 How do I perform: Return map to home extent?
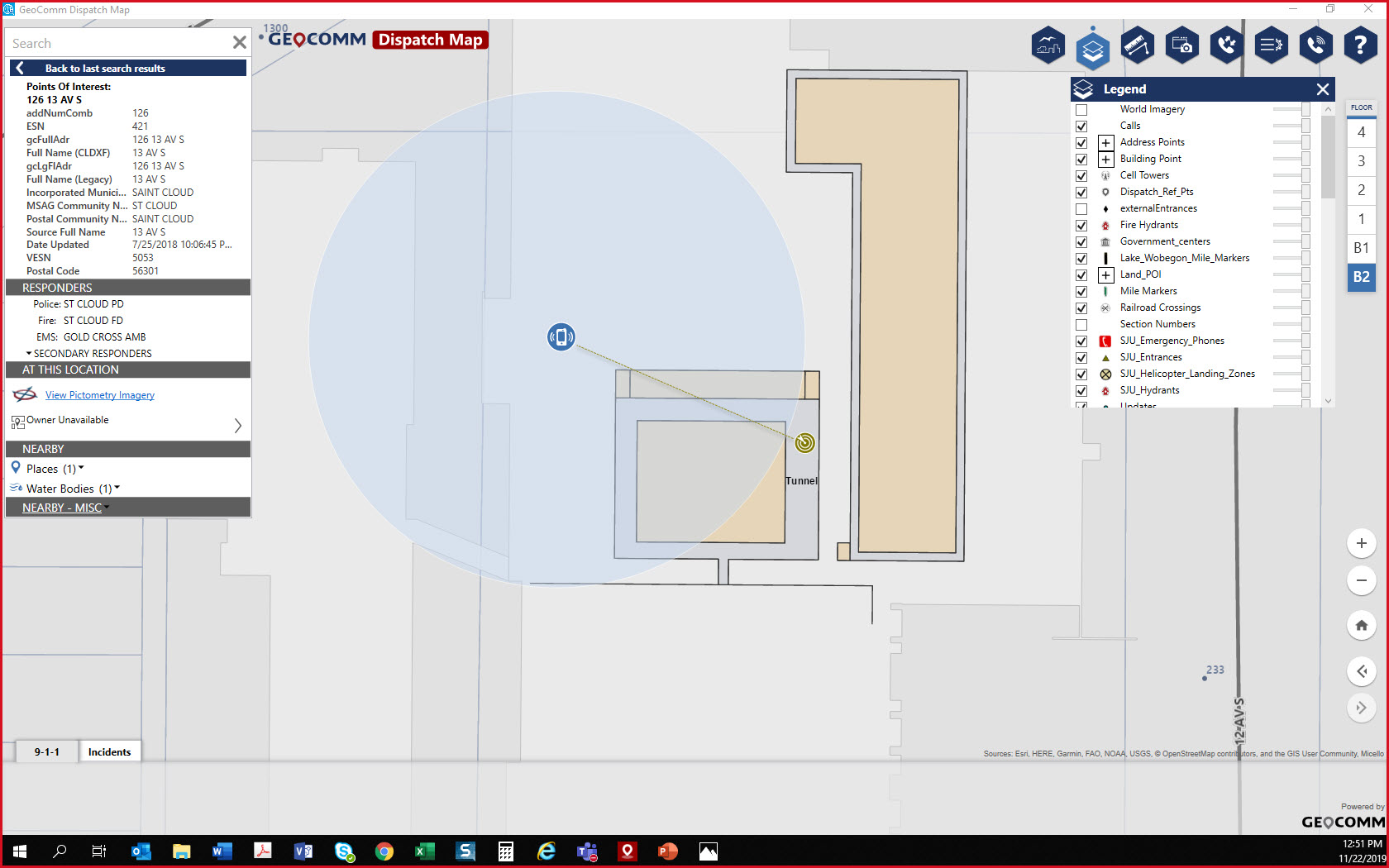pyautogui.click(x=1361, y=625)
